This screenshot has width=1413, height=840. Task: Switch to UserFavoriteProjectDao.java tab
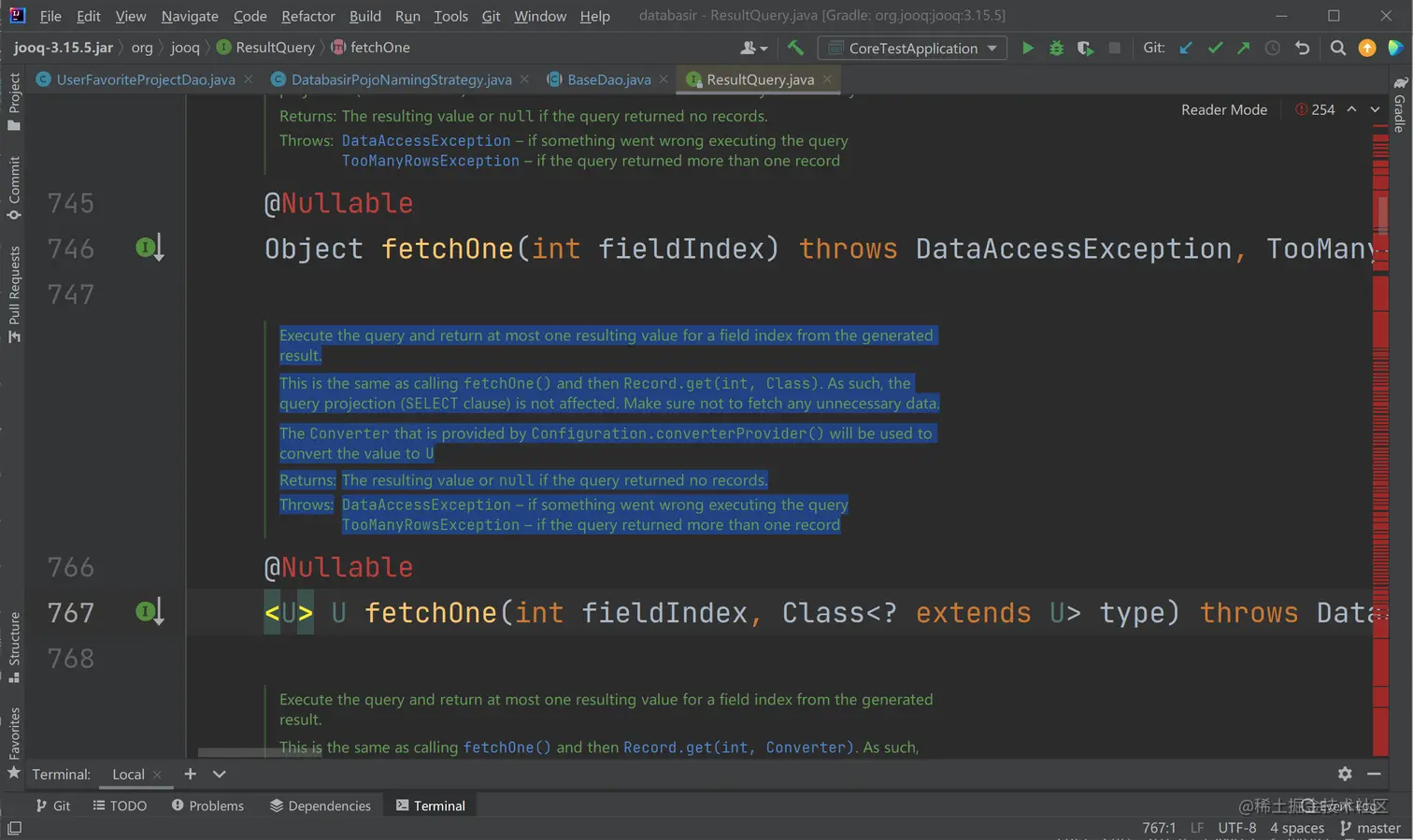145,79
